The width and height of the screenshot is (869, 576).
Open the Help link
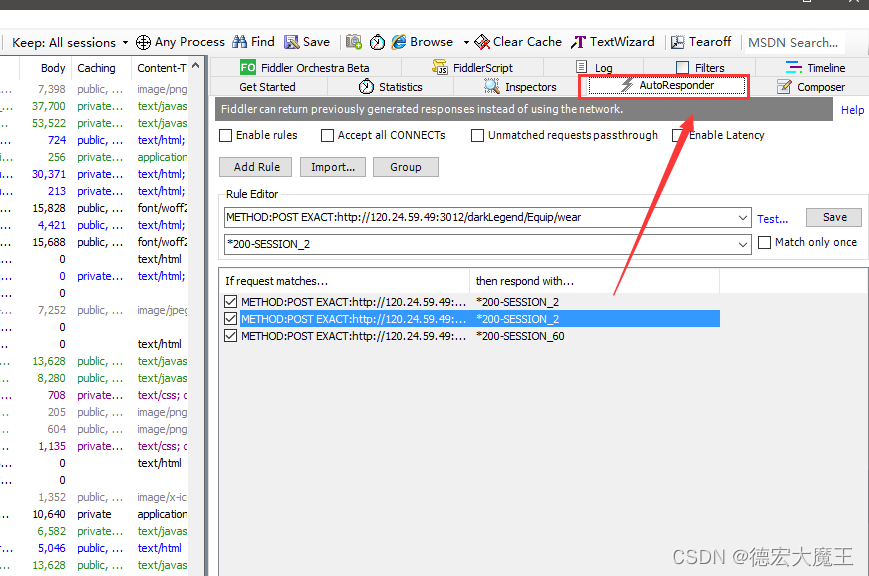click(x=852, y=110)
